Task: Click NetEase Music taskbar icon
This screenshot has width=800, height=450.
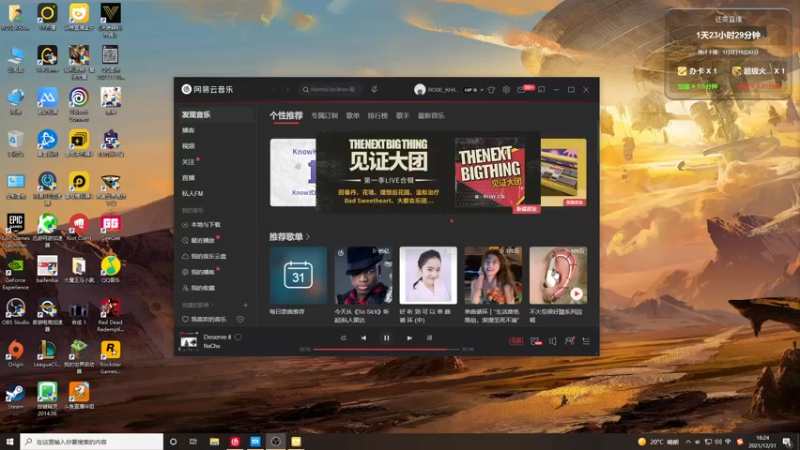Action: [235, 442]
